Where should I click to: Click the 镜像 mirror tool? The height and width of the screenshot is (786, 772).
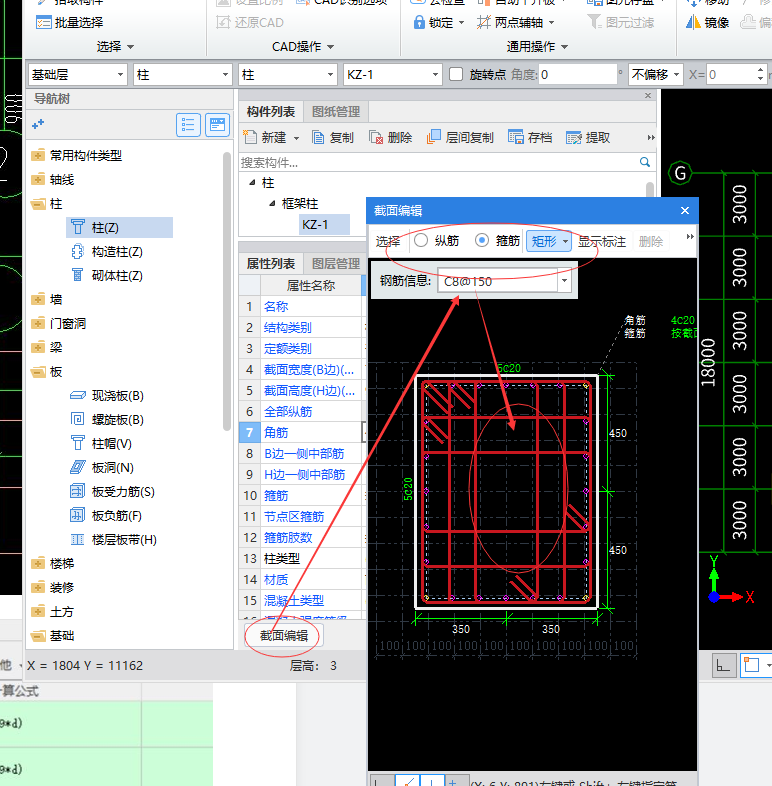point(707,23)
